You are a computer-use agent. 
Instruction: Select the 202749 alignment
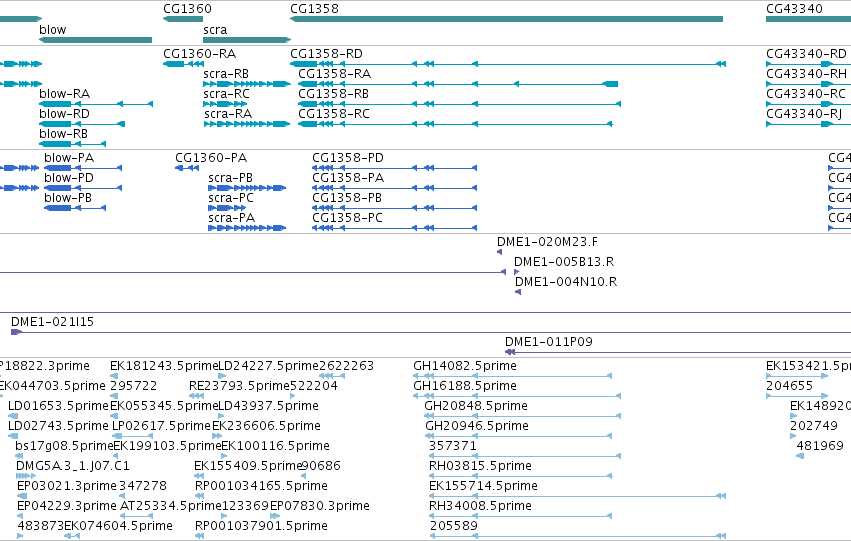793,436
